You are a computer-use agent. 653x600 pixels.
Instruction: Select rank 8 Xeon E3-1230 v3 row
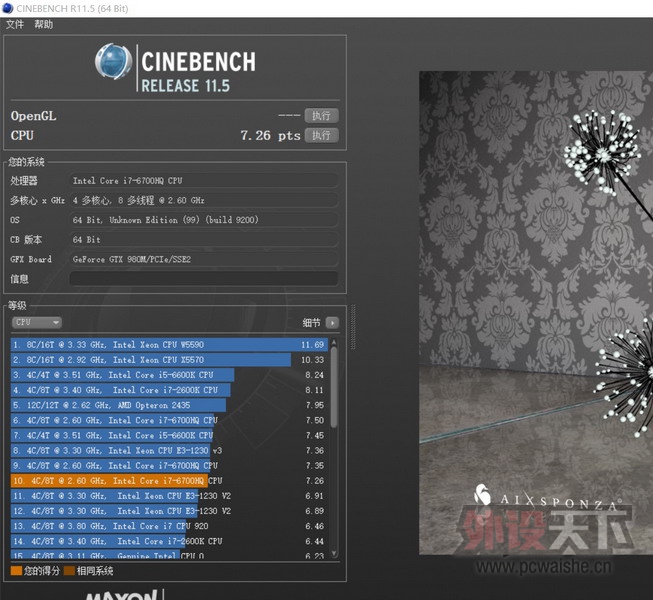pos(169,451)
